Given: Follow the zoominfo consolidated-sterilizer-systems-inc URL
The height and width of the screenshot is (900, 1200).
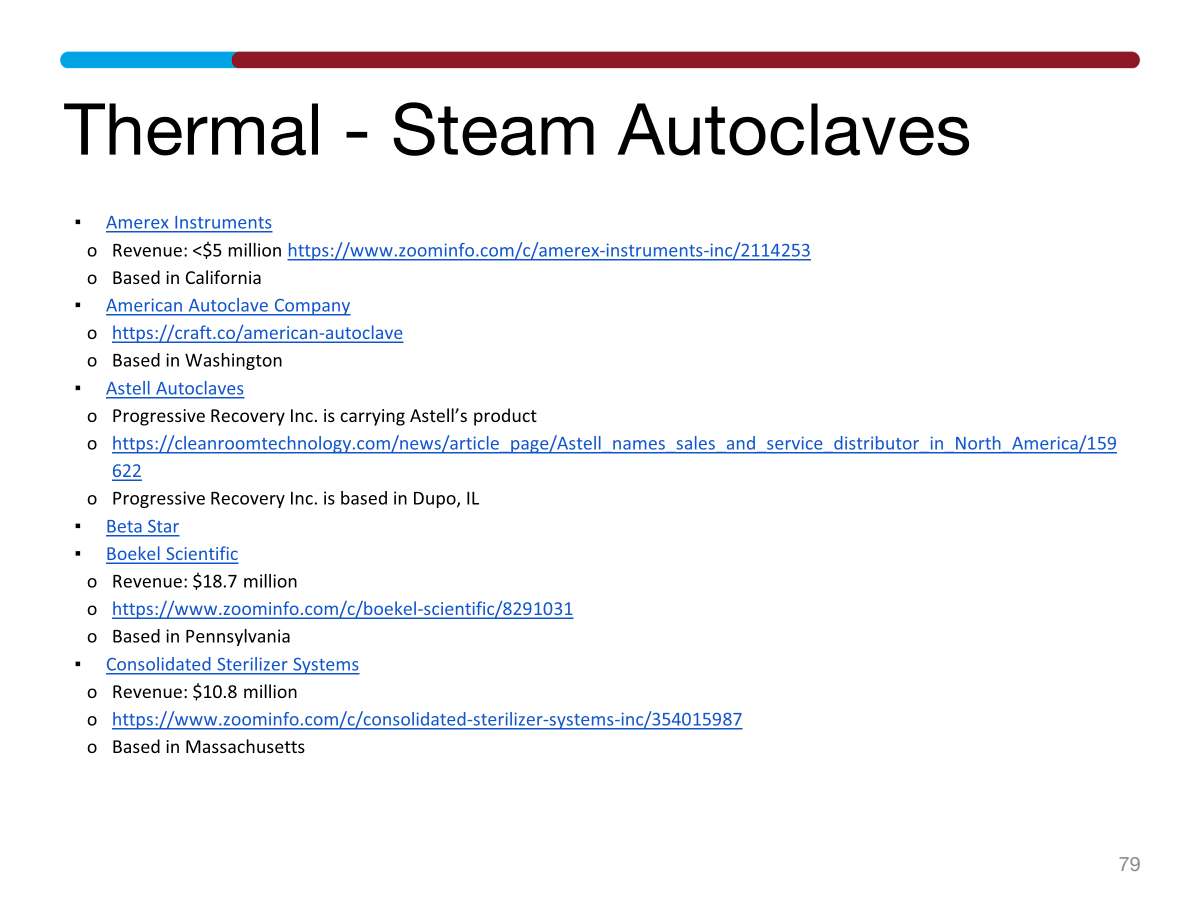Looking at the screenshot, I should click(427, 719).
